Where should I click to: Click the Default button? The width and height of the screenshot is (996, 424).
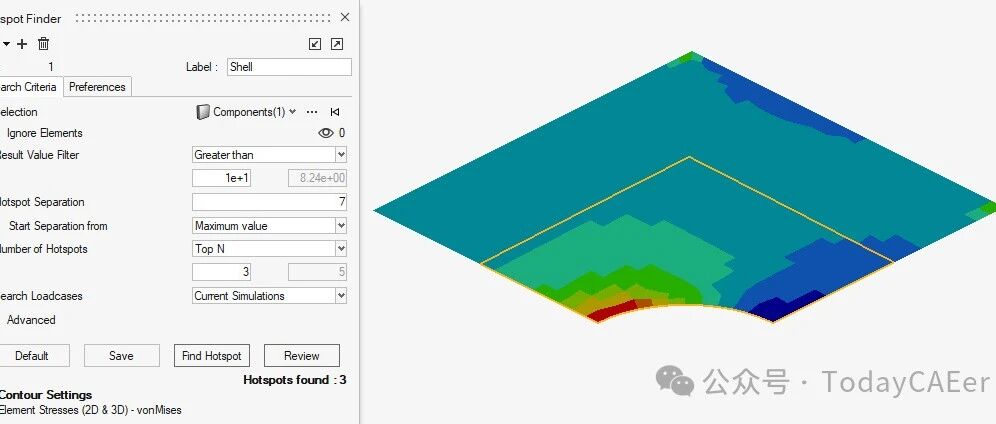point(32,355)
